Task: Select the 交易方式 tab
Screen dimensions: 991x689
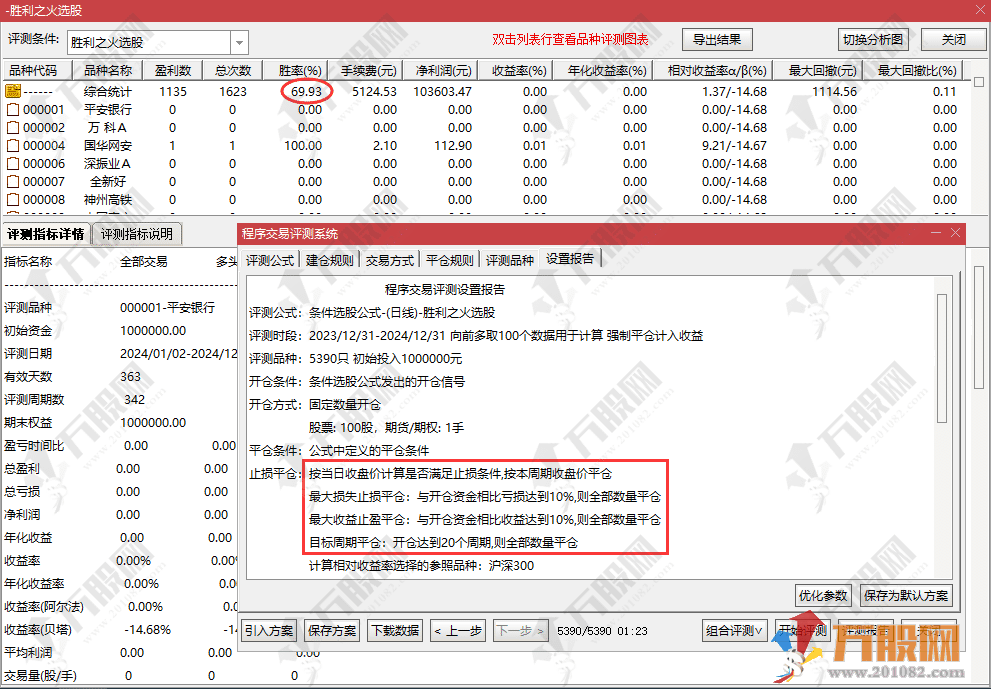Action: (389, 260)
